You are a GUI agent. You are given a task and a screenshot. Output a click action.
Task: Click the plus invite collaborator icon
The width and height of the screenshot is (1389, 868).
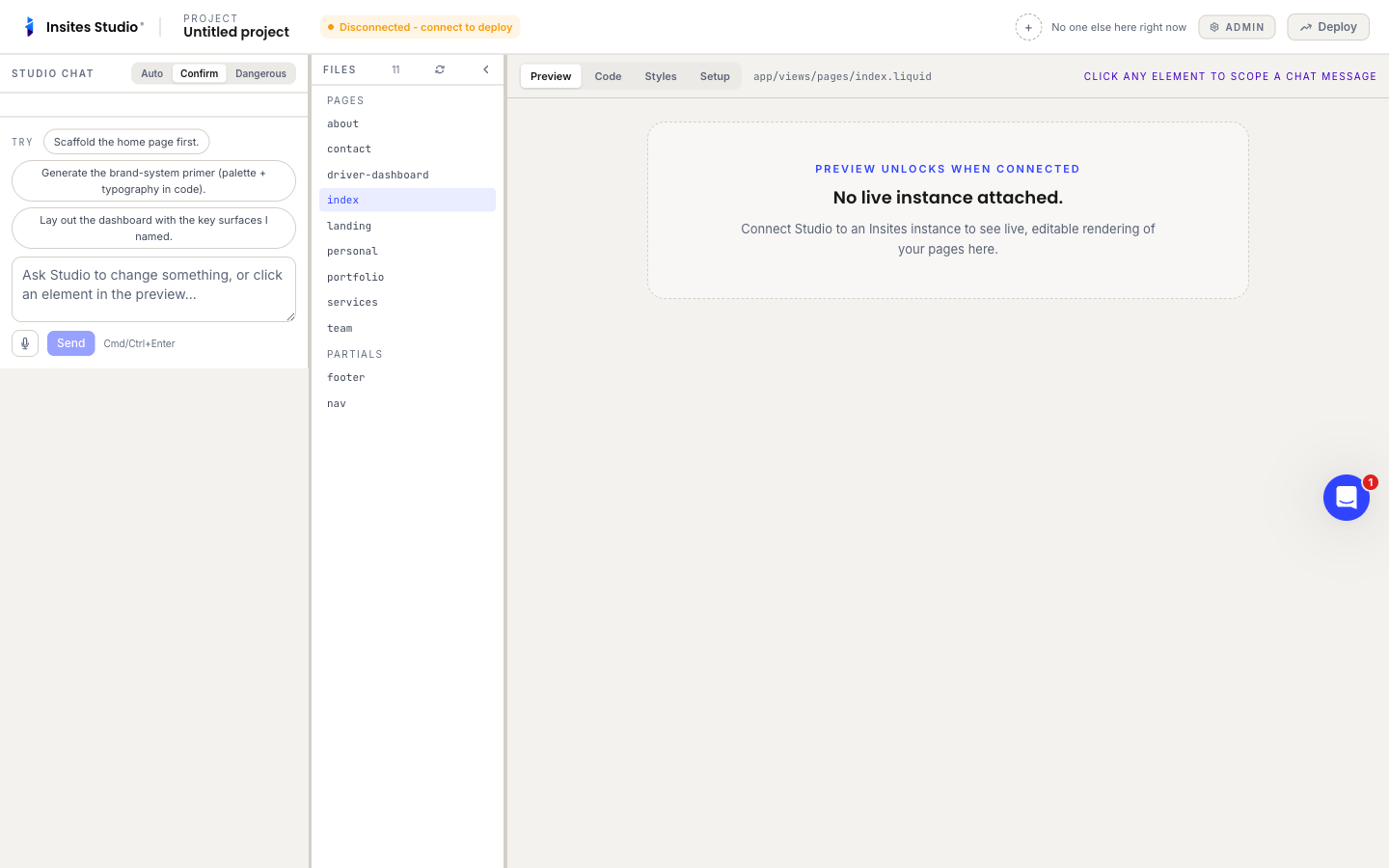[x=1028, y=27]
